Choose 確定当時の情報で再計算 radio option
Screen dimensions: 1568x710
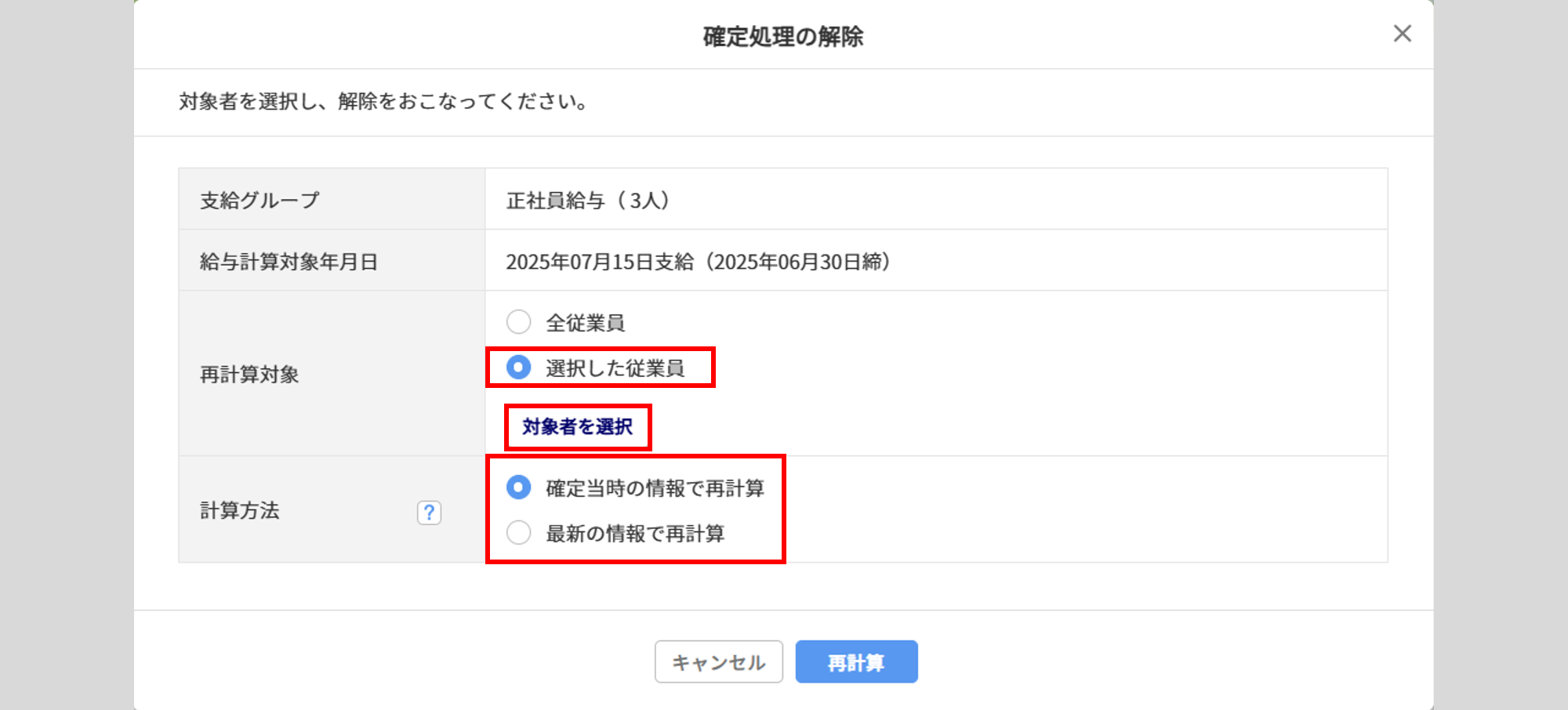pyautogui.click(x=518, y=487)
